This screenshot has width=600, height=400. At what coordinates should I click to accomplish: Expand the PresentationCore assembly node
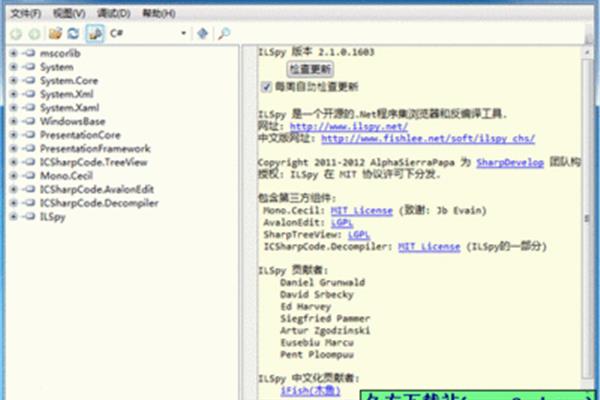pyautogui.click(x=13, y=135)
